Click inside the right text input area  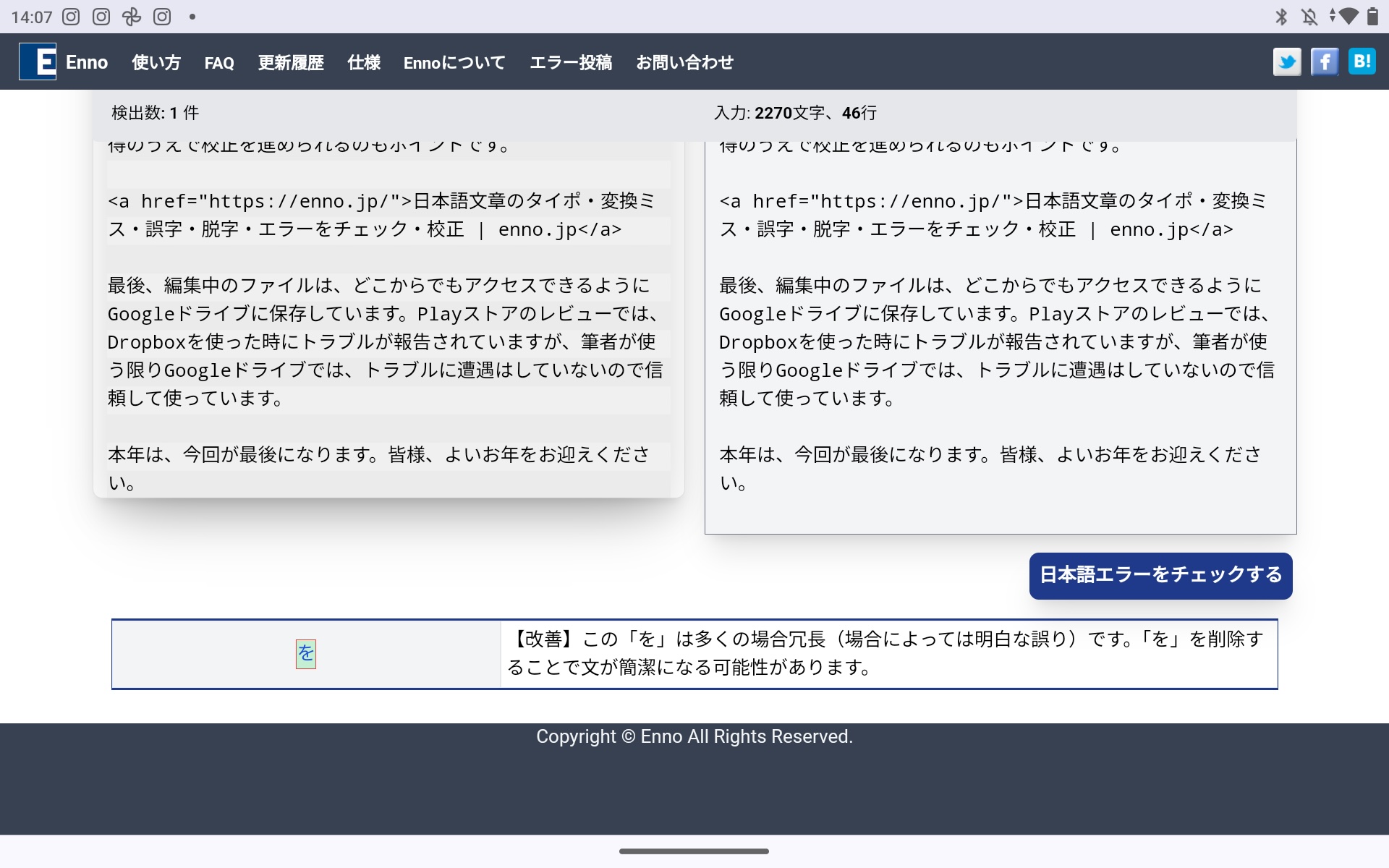(x=1000, y=336)
